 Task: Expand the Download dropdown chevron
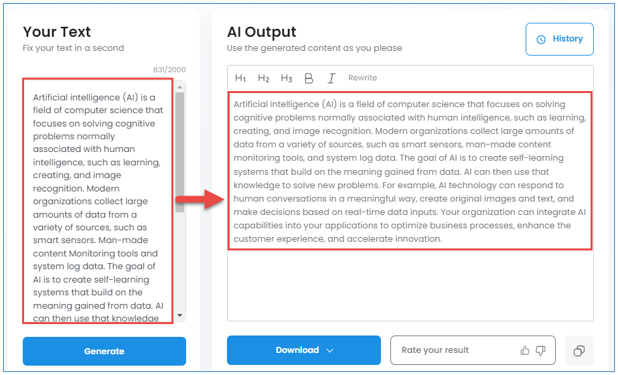coord(330,351)
